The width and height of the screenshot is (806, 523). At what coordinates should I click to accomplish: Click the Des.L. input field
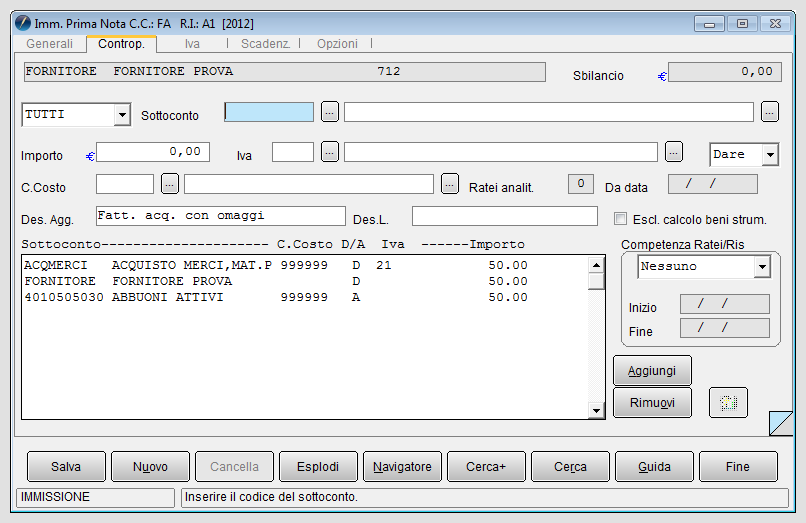point(505,215)
